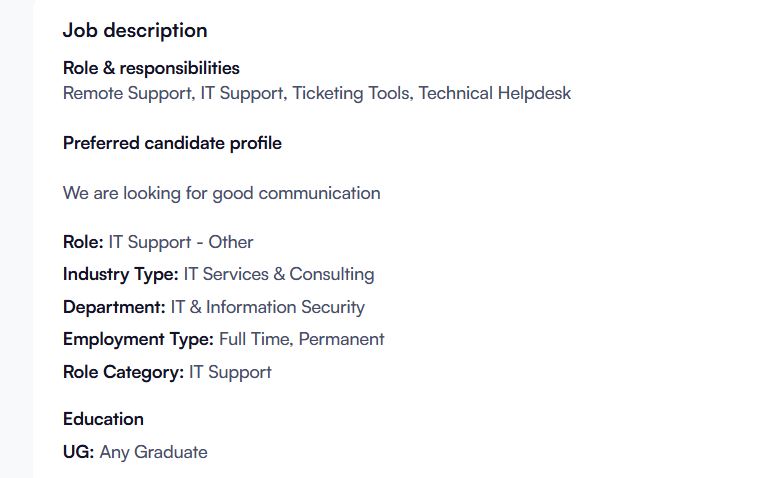Select the "Full Time, Permanent" employment value
The width and height of the screenshot is (774, 478).
(x=301, y=339)
